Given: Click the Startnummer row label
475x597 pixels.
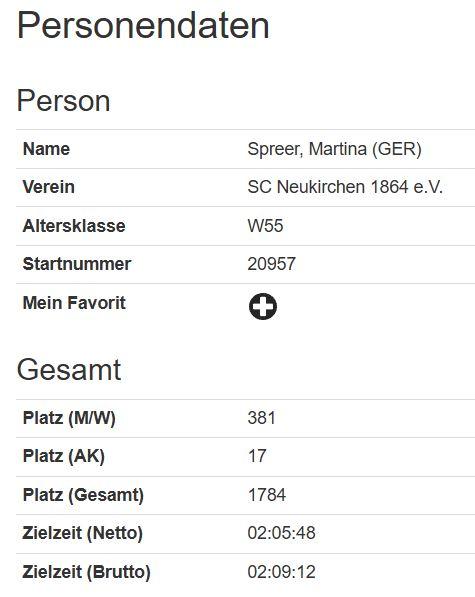Looking at the screenshot, I should (77, 264).
